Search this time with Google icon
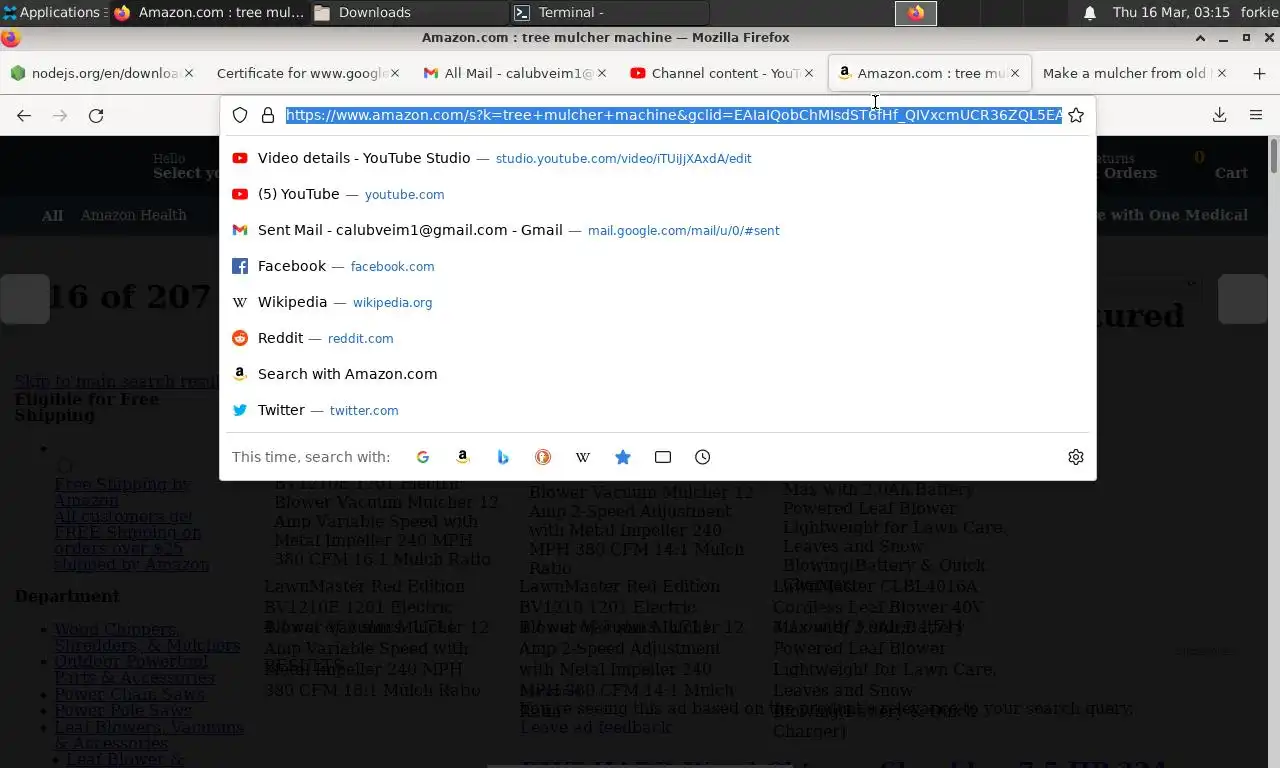Screen dimensions: 1280x768 423,457
